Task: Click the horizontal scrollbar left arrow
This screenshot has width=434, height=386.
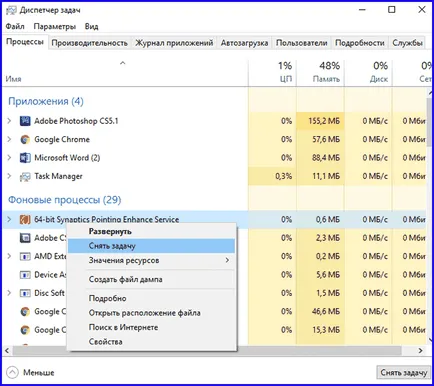Action: (7, 350)
